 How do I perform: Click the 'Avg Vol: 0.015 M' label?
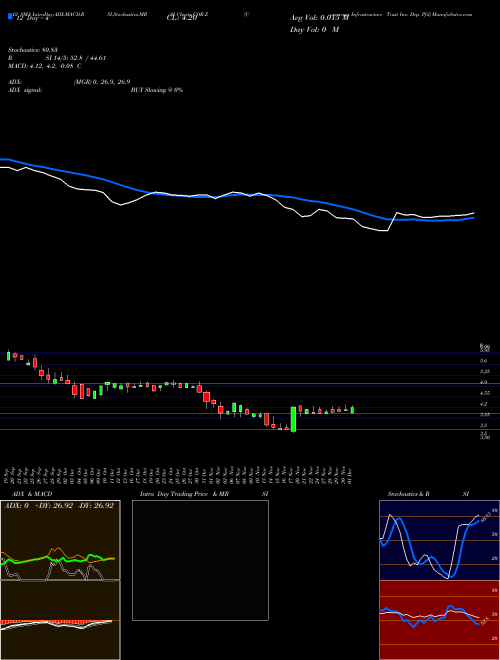pyautogui.click(x=319, y=18)
